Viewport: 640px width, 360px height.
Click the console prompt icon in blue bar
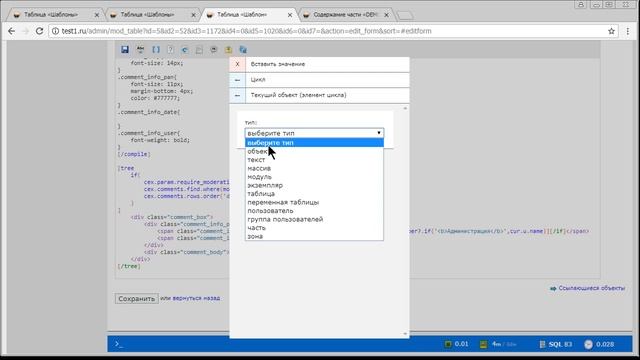tap(119, 344)
